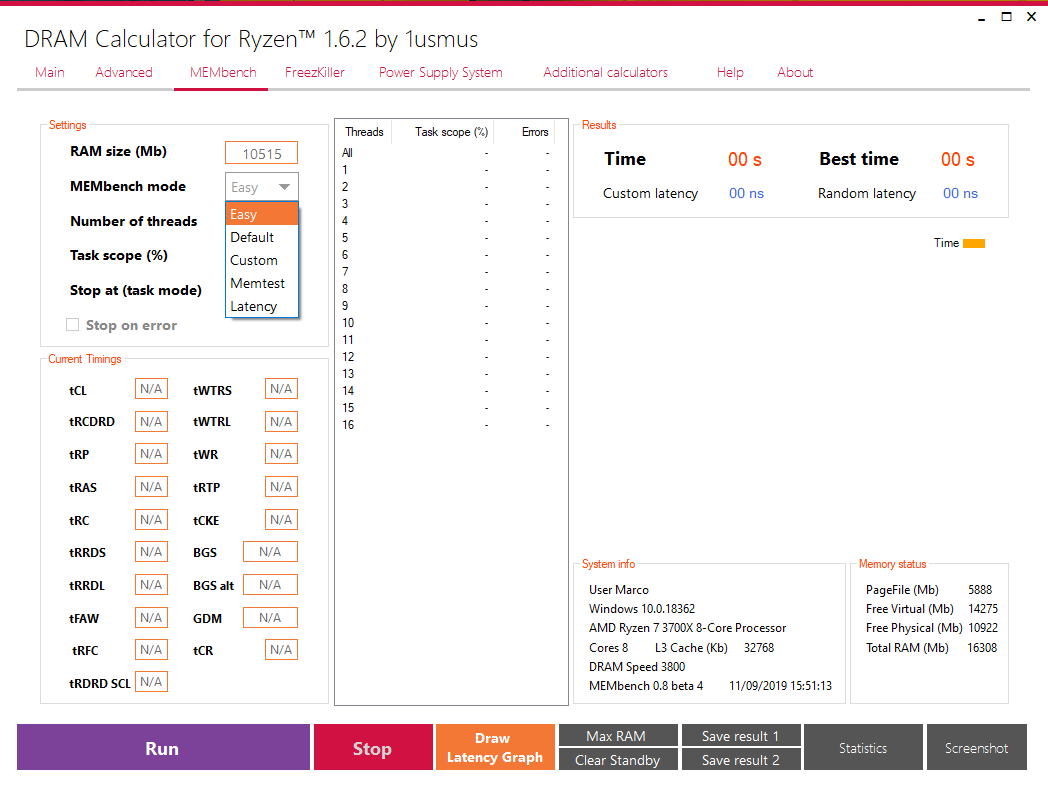Go to the FreezKiller tab
This screenshot has width=1048, height=786.
click(x=315, y=72)
